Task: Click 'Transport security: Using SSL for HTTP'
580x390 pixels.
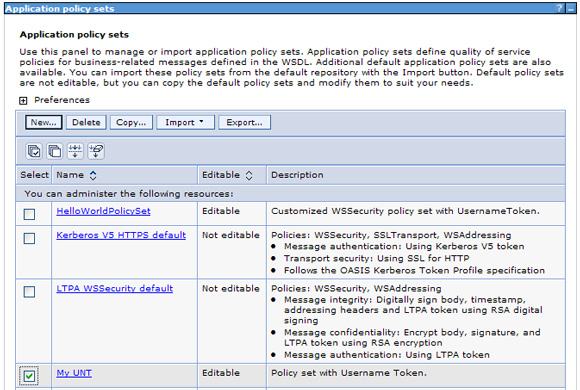Action: [377, 258]
